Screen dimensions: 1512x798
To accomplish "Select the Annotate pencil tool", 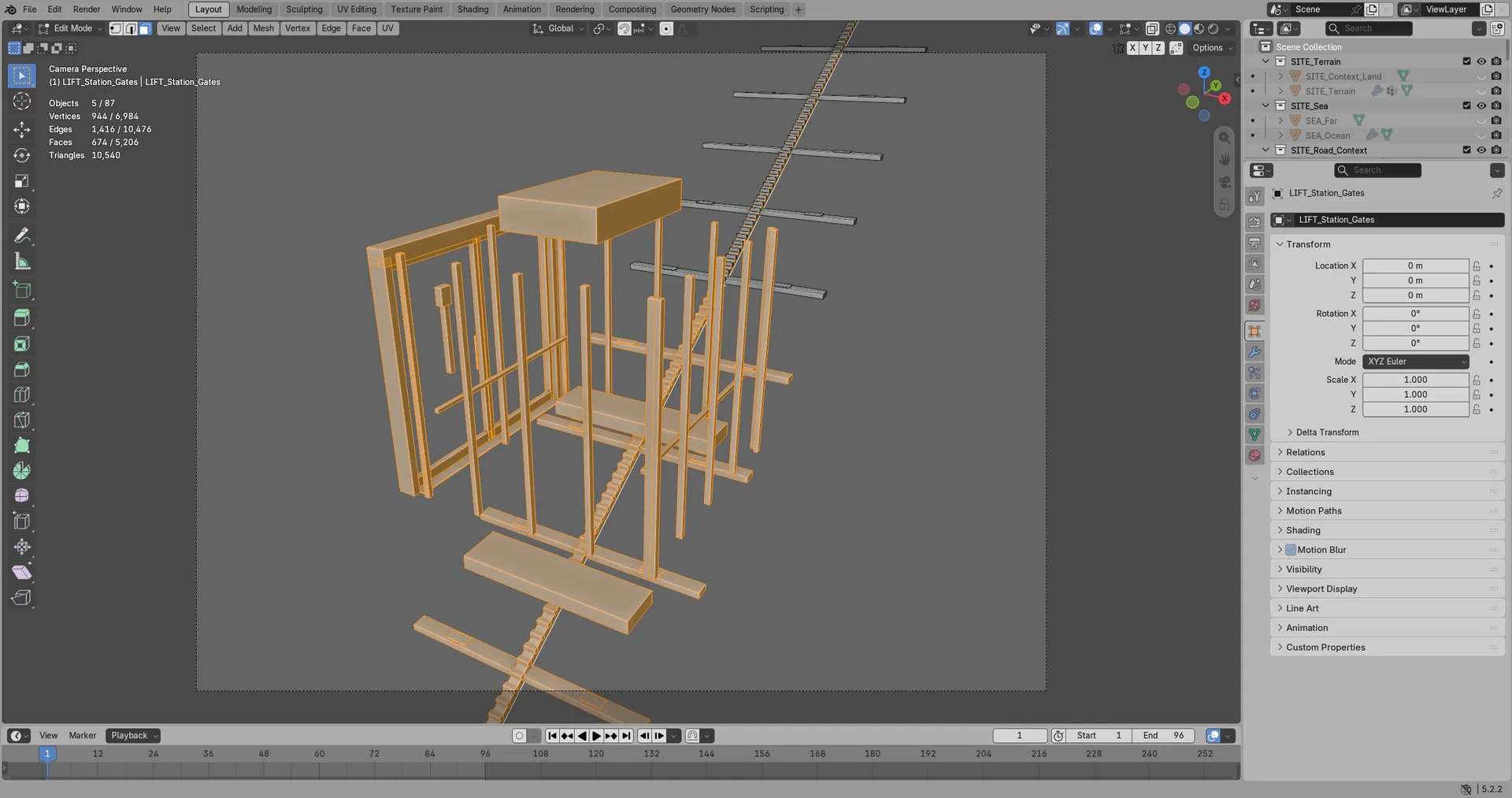I will (22, 236).
